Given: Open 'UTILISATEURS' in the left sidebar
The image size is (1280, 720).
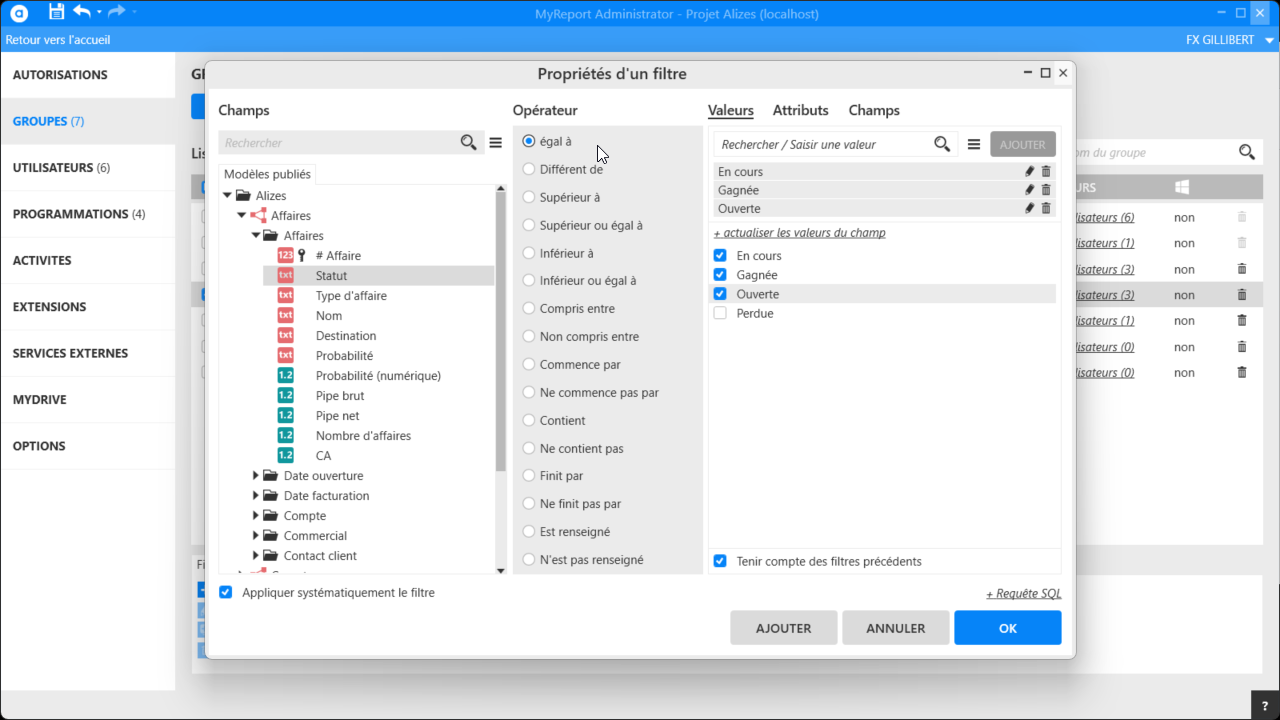Looking at the screenshot, I should pos(60,168).
